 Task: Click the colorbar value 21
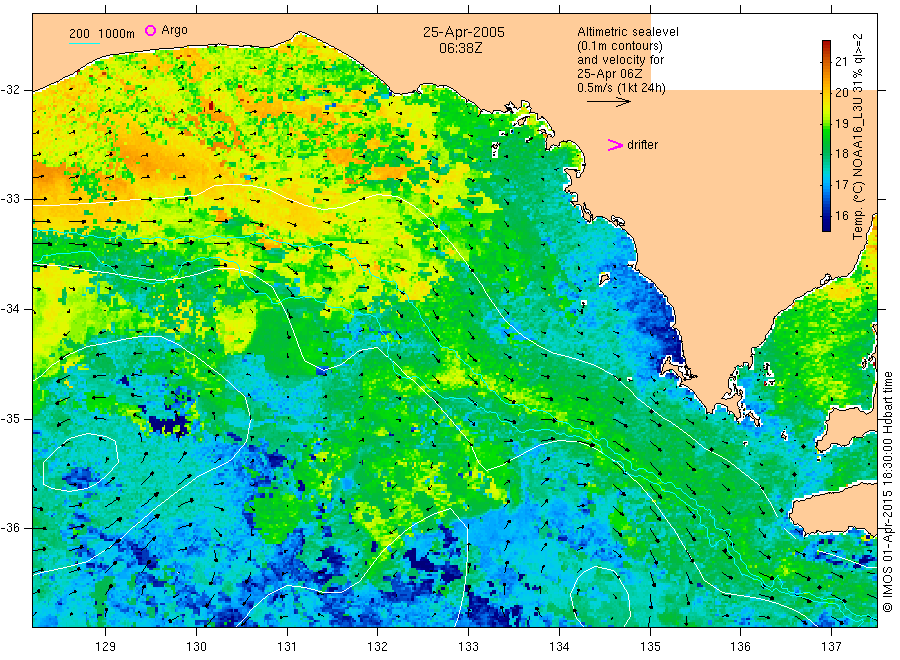(x=841, y=62)
